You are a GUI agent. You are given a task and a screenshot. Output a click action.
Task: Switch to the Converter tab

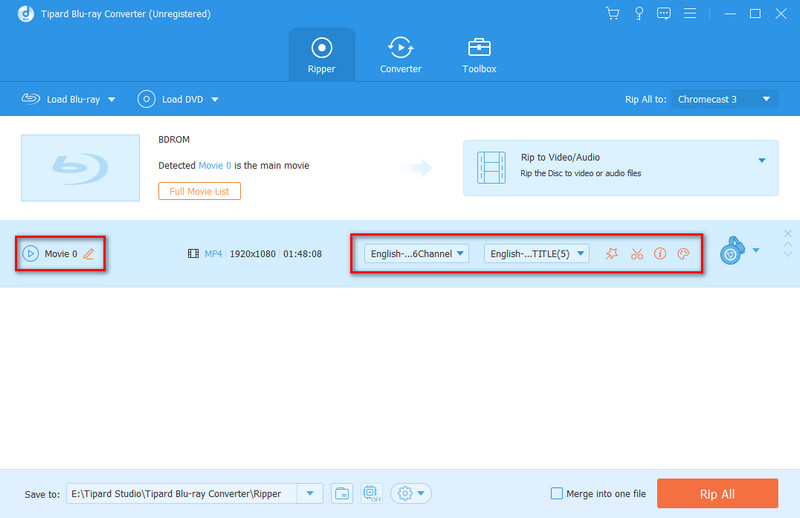point(401,55)
